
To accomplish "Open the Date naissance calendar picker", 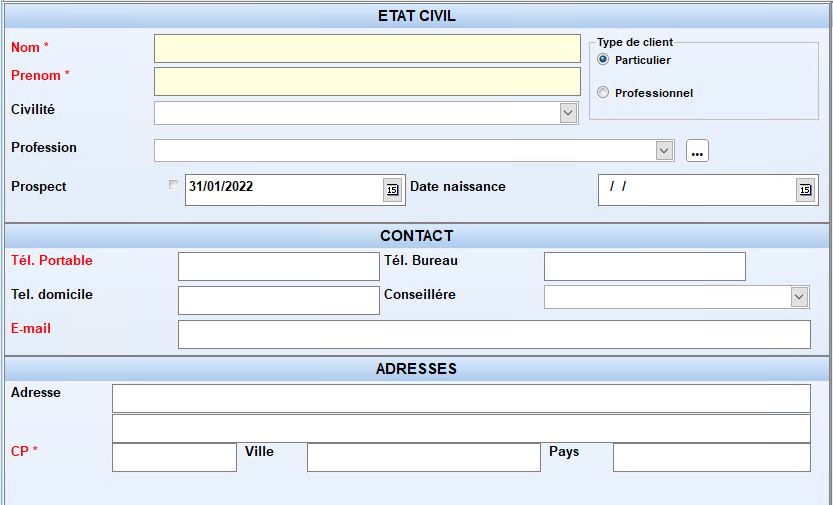I will [805, 190].
